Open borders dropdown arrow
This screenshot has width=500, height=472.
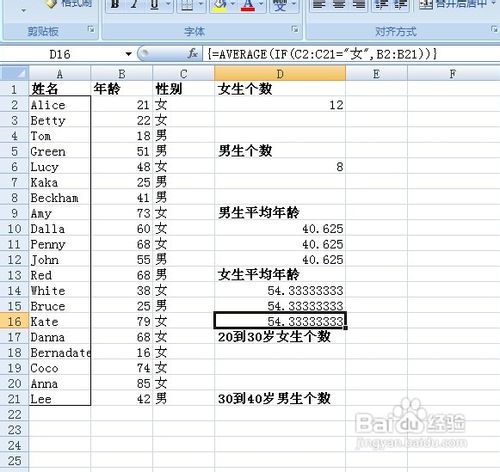[201, 5]
